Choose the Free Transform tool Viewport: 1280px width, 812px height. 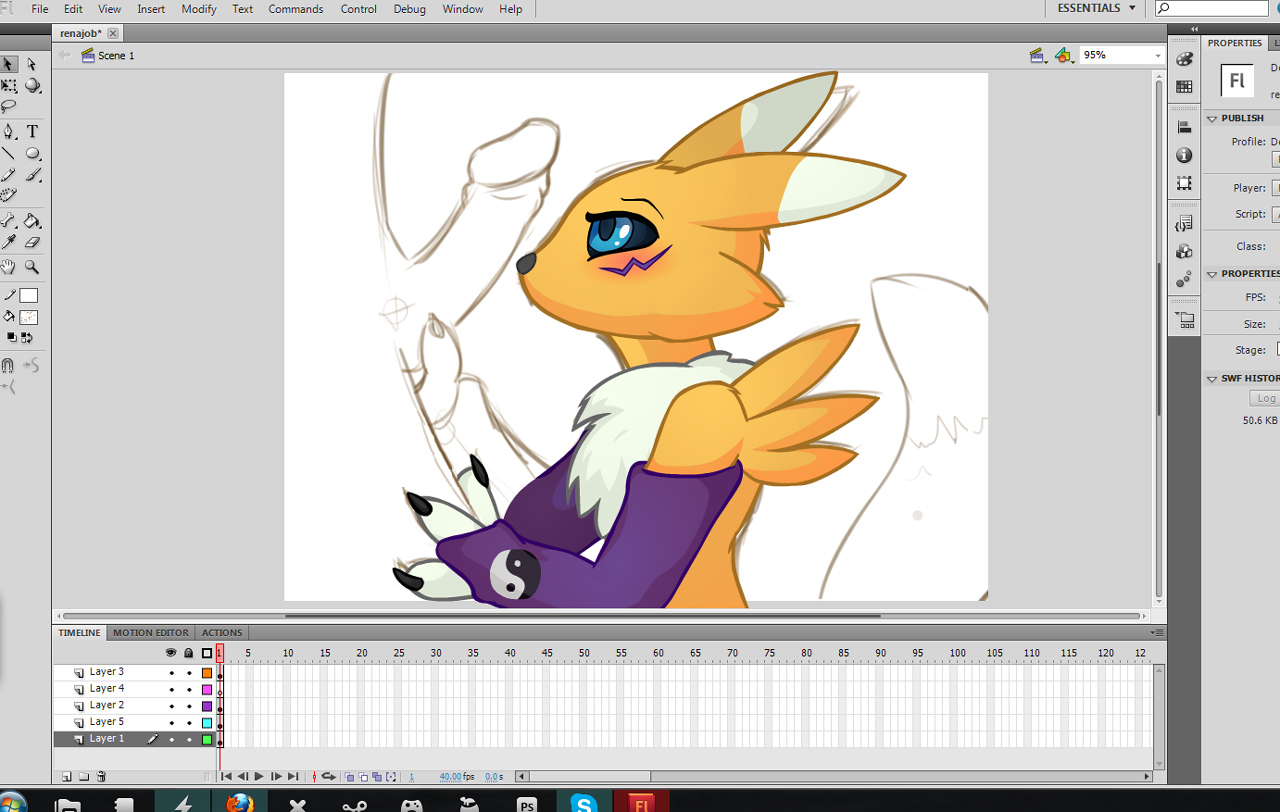[x=9, y=86]
